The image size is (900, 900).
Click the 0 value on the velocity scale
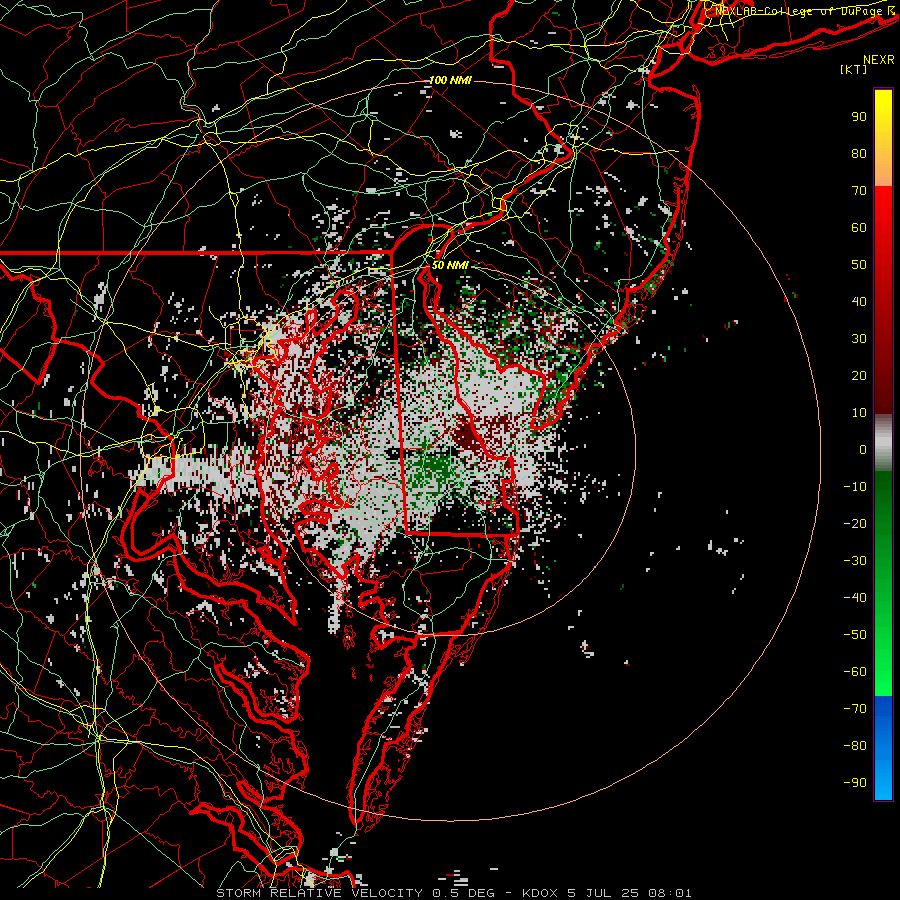[863, 449]
